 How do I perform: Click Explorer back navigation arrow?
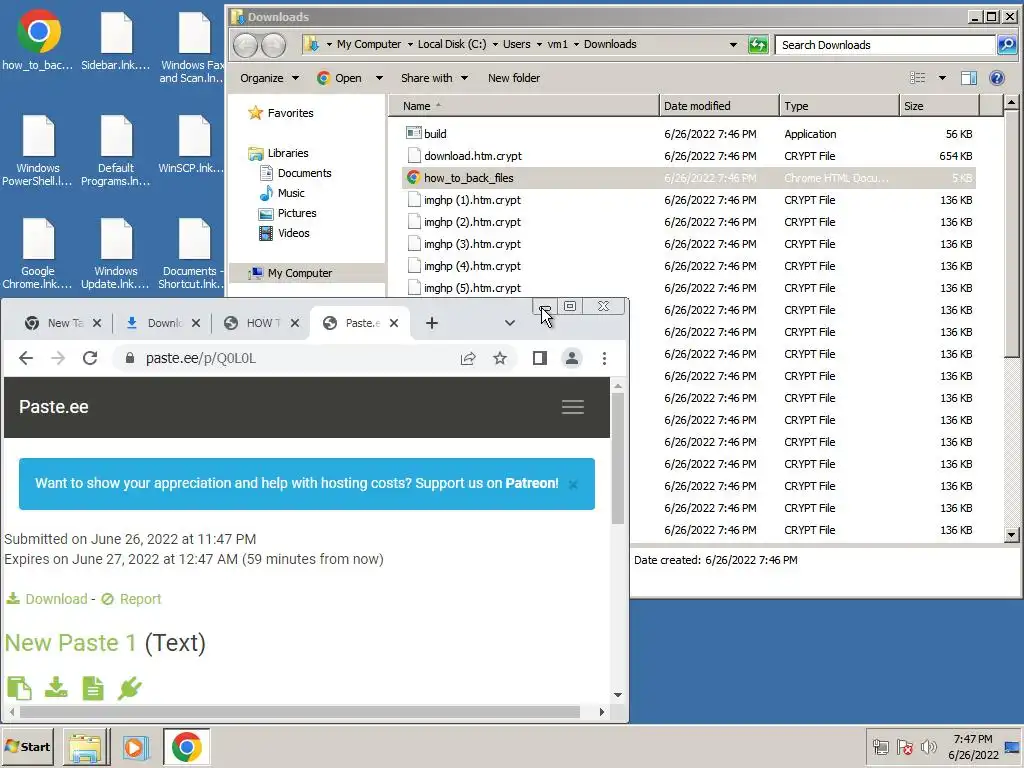246,44
